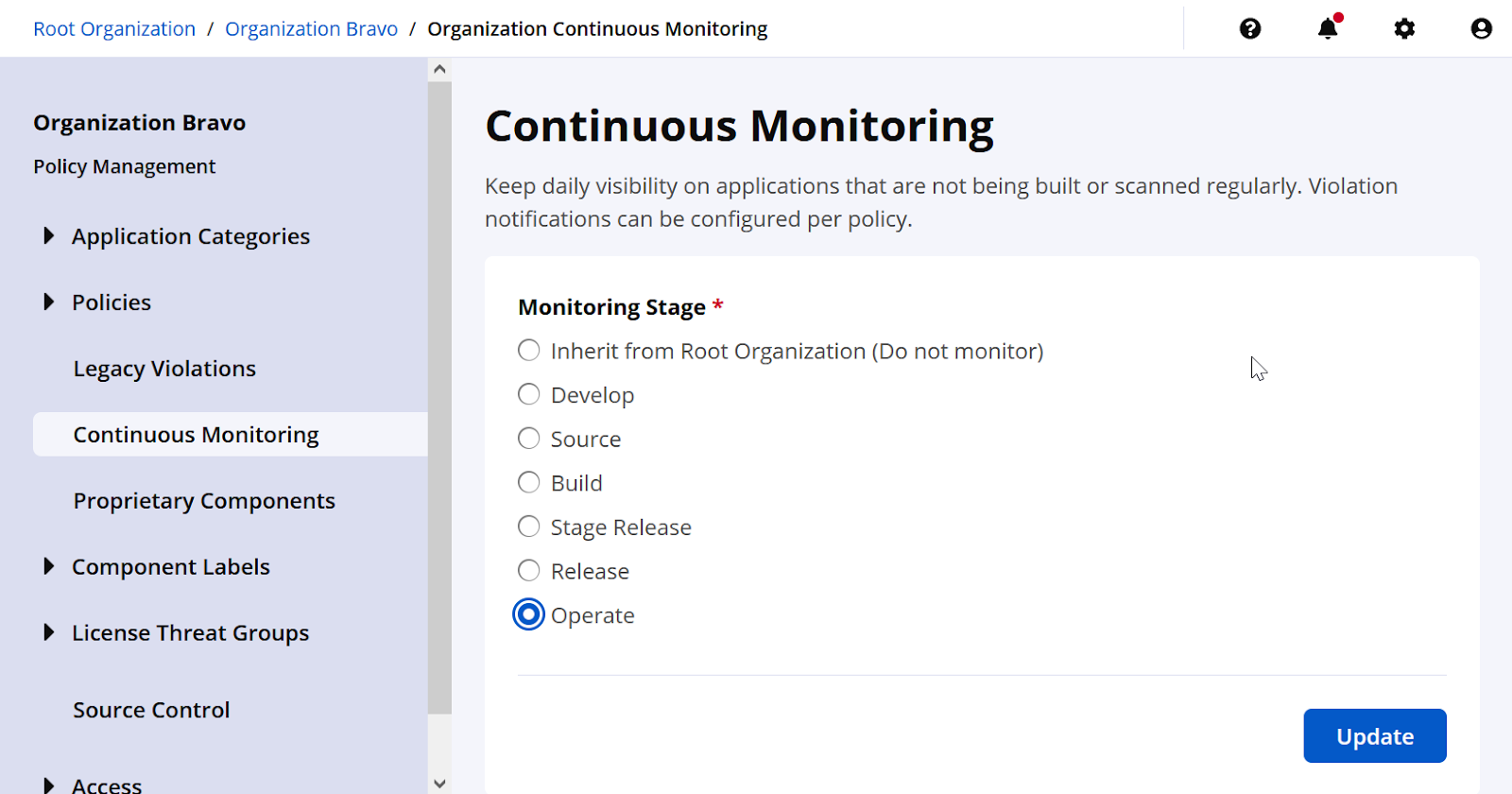Choose Inherit from Root Organization option

[529, 351]
